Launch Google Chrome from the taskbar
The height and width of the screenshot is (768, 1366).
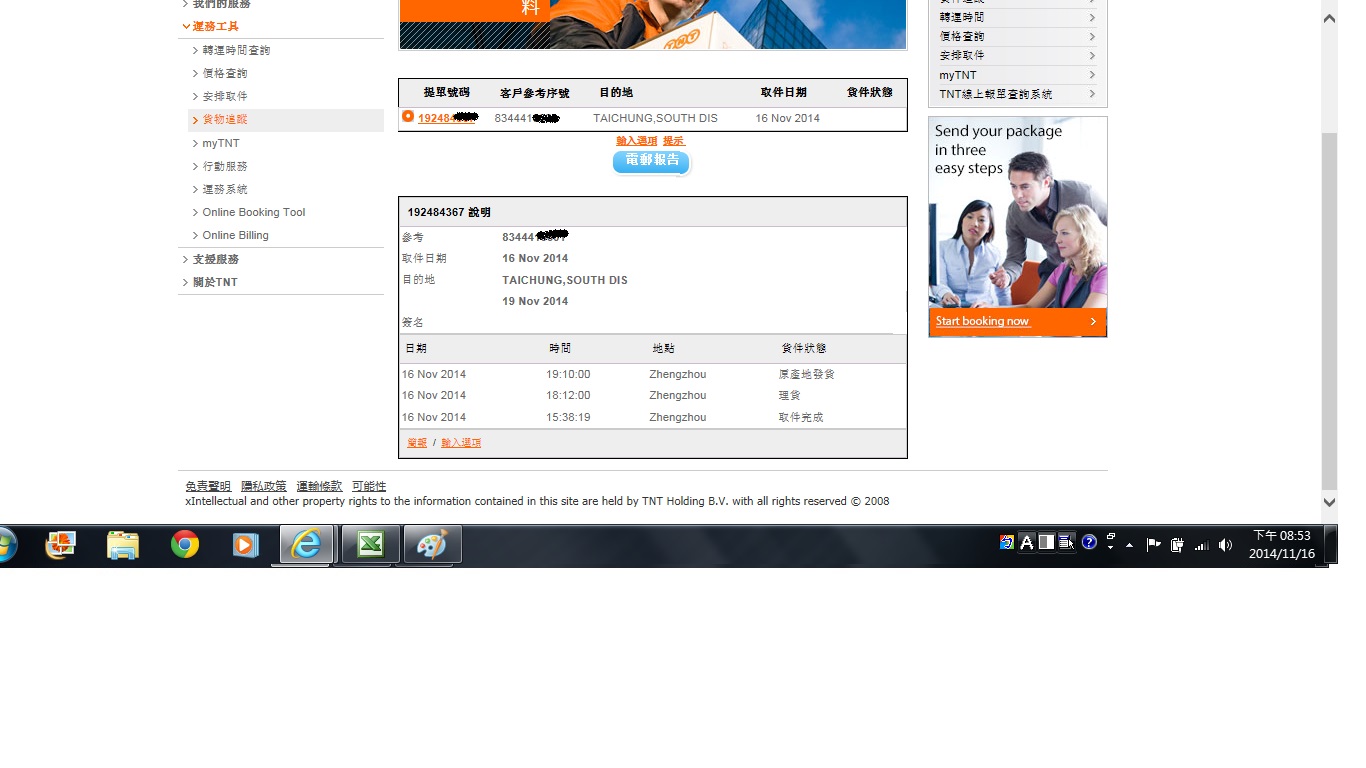point(185,545)
